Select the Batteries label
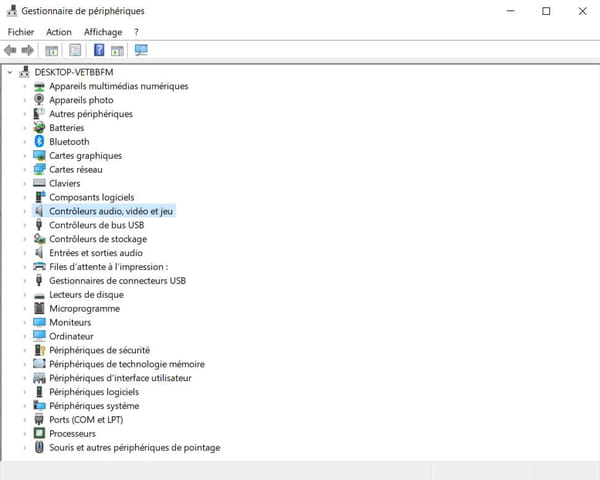The height and width of the screenshot is (480, 600). (x=67, y=127)
